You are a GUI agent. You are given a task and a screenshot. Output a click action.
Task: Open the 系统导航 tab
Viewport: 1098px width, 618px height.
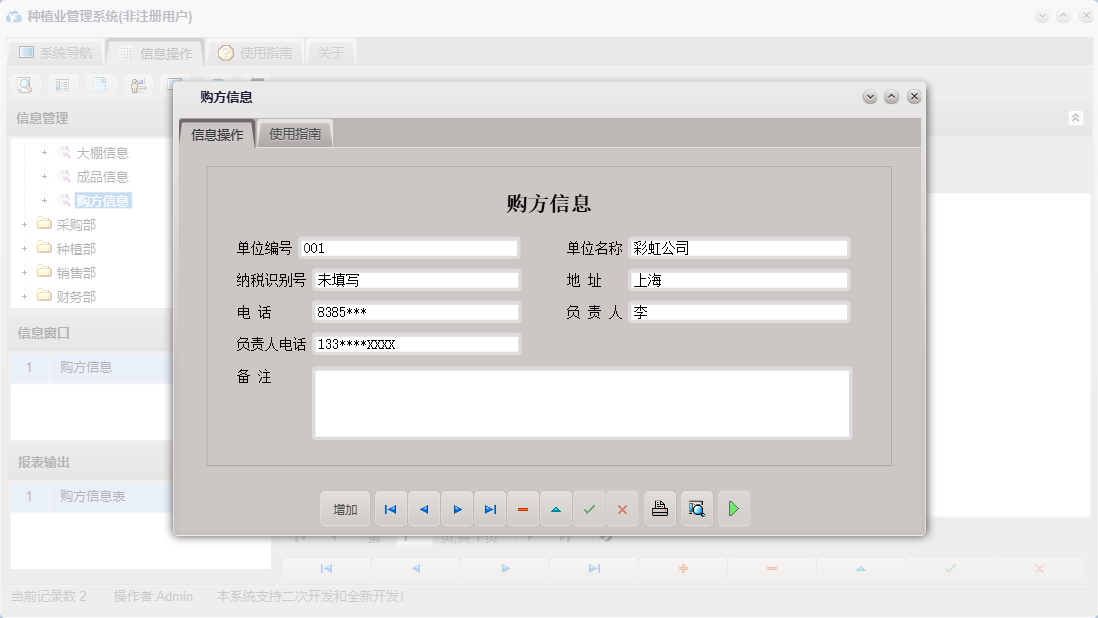60,53
